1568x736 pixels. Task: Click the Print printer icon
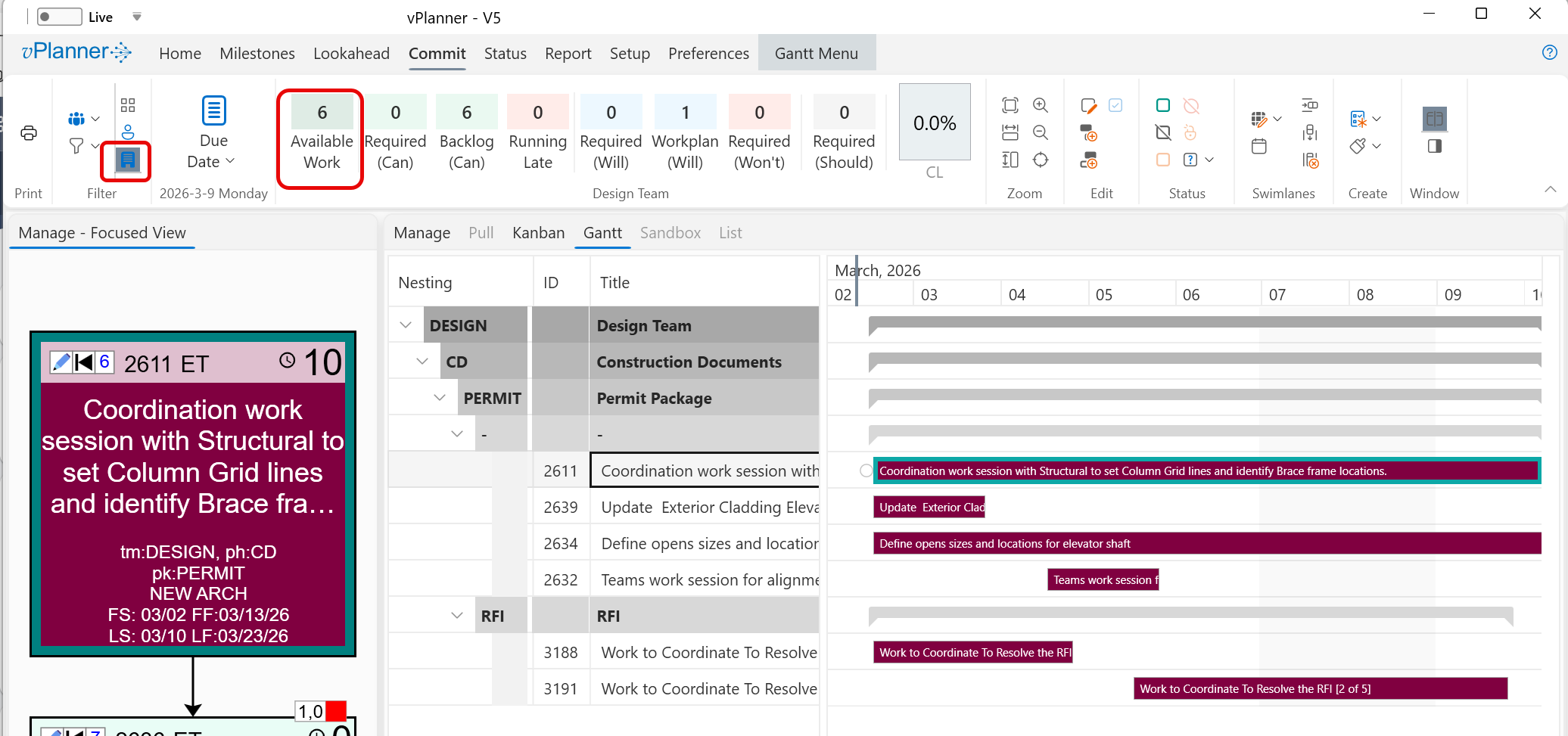pos(29,133)
